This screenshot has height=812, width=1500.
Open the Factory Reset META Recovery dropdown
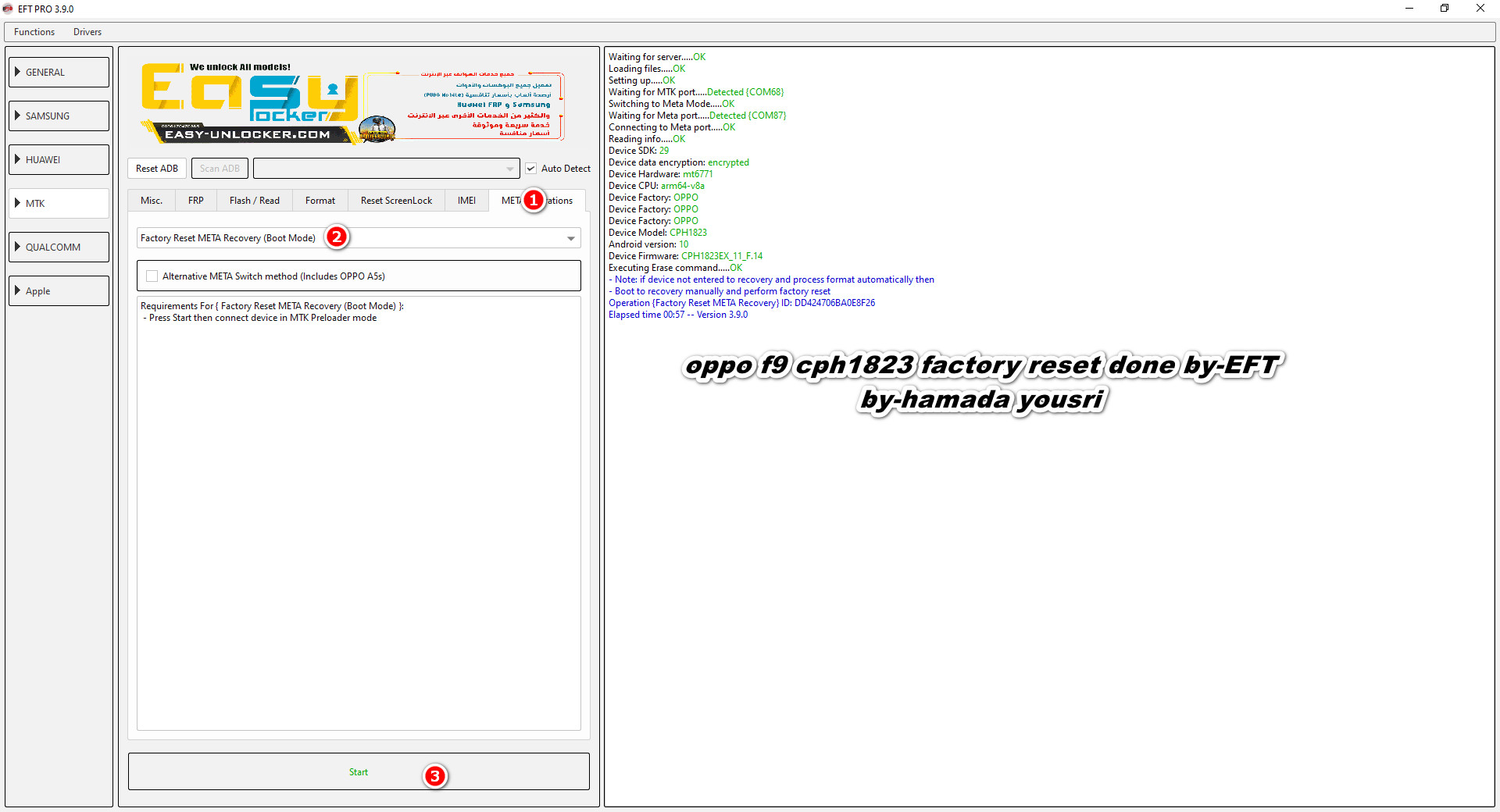(359, 238)
